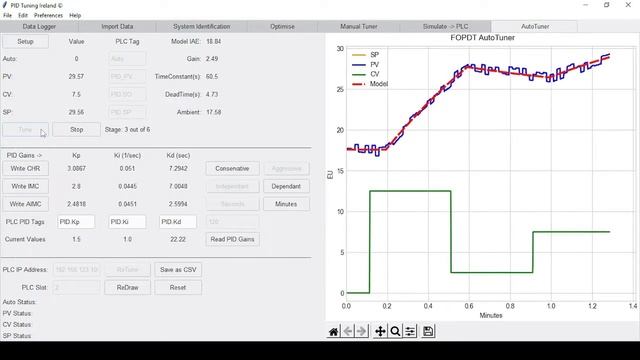Click the PLC Slot field

(76, 288)
